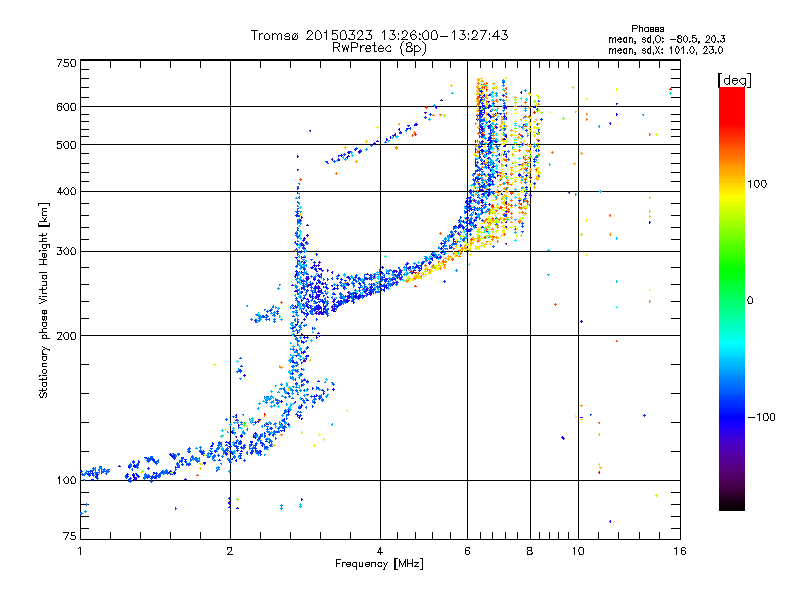This screenshot has height=600, width=800.
Task: Click x-axis tick label '2'
Action: click(x=230, y=551)
